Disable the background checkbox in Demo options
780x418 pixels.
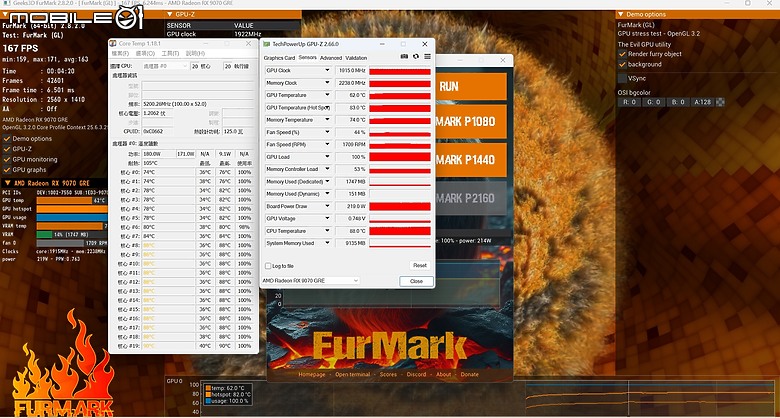[622, 64]
